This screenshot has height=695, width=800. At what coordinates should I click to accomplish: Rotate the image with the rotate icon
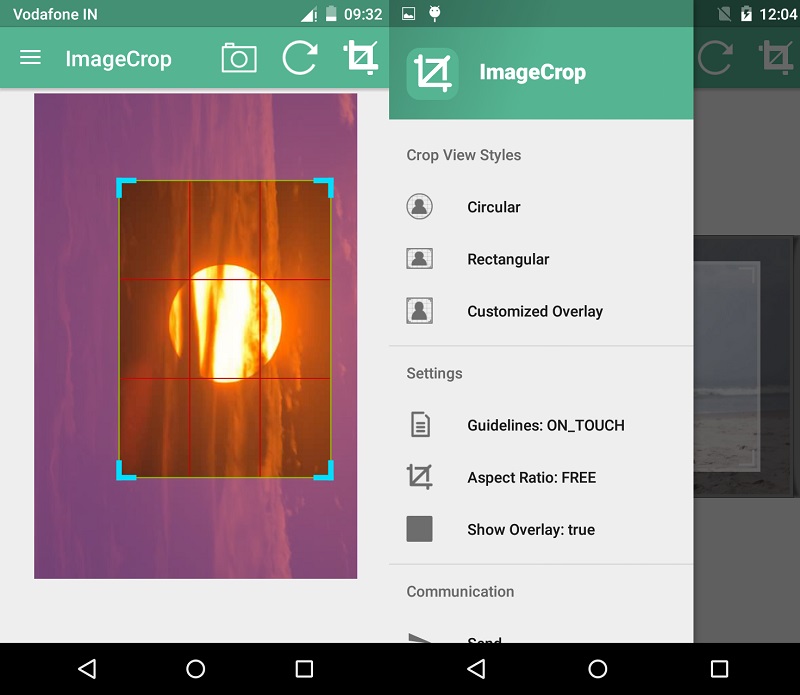(300, 58)
